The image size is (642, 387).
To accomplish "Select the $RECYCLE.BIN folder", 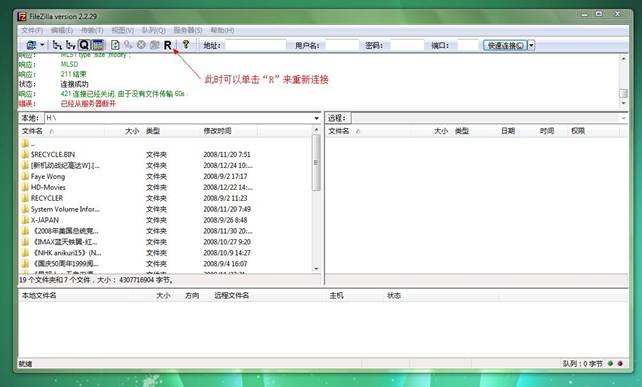I will [x=53, y=154].
